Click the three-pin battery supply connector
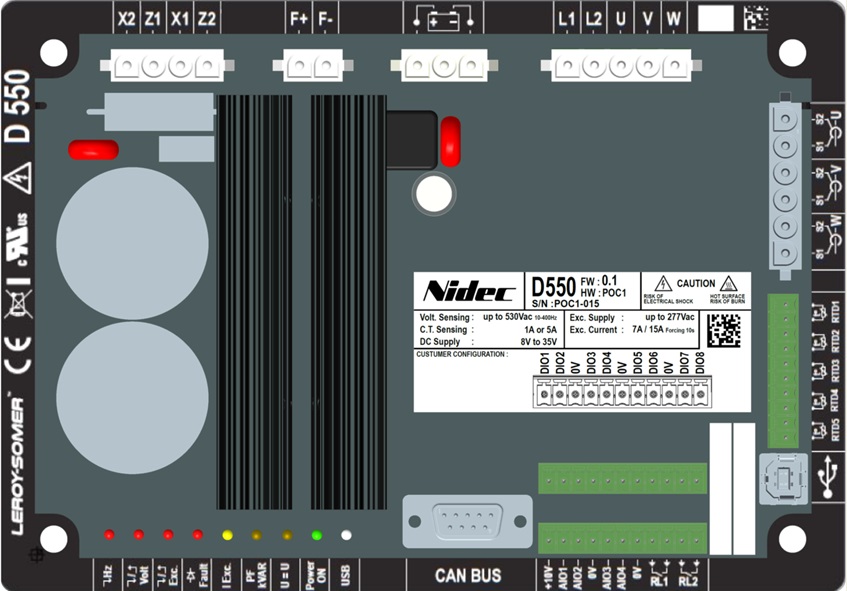847x591 pixels. click(x=444, y=65)
